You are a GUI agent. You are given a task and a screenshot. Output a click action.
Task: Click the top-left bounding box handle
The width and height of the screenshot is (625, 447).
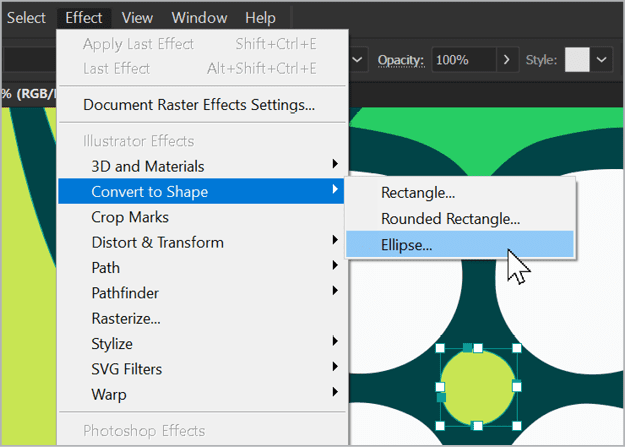[x=440, y=348]
